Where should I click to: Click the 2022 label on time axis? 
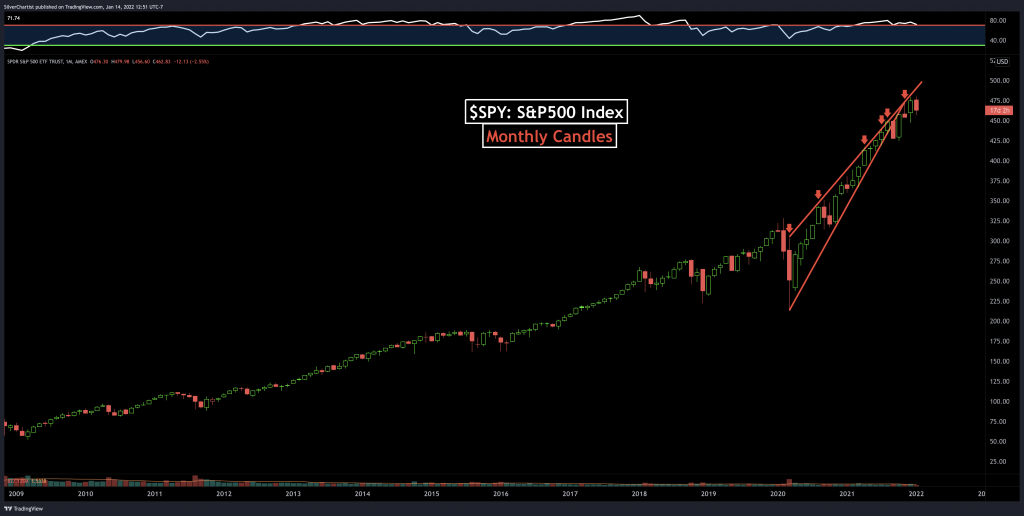pyautogui.click(x=916, y=494)
